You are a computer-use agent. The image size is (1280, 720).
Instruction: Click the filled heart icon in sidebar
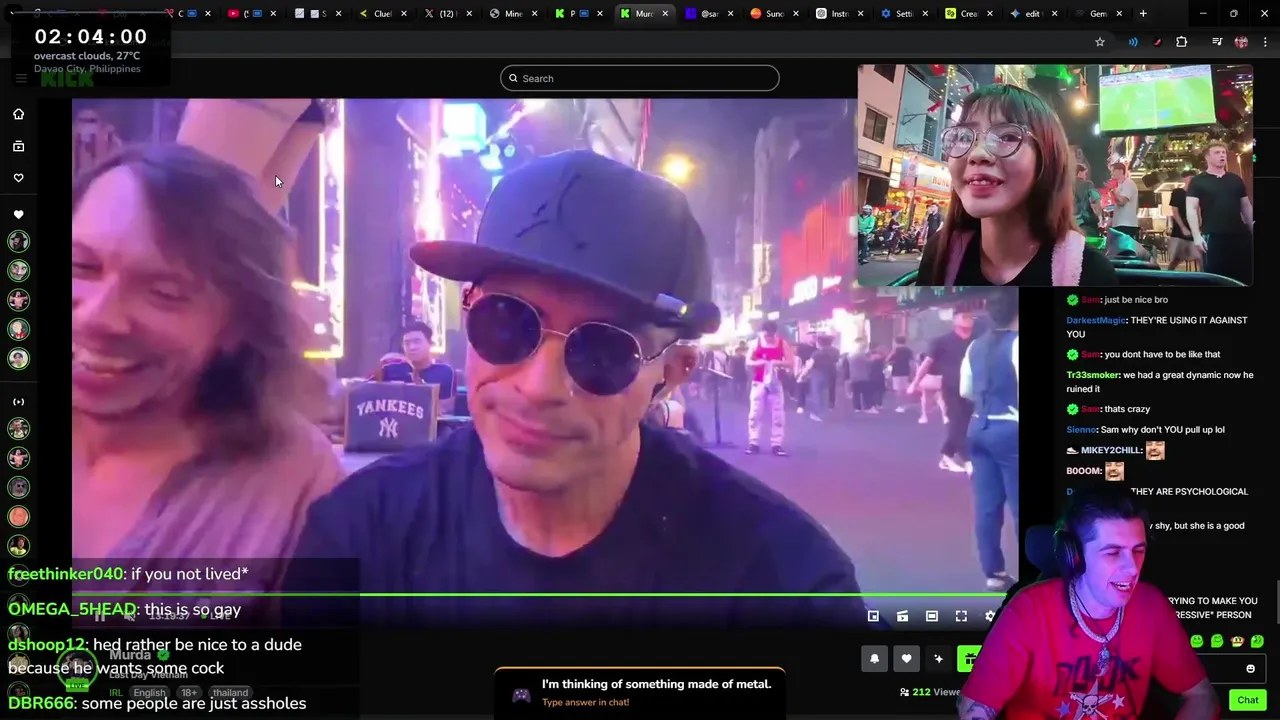pos(18,215)
